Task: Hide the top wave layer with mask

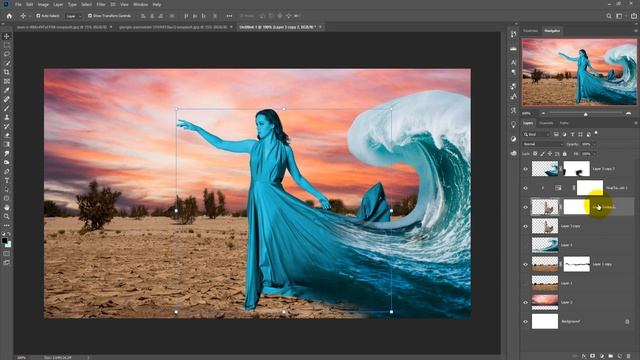Action: (525, 169)
